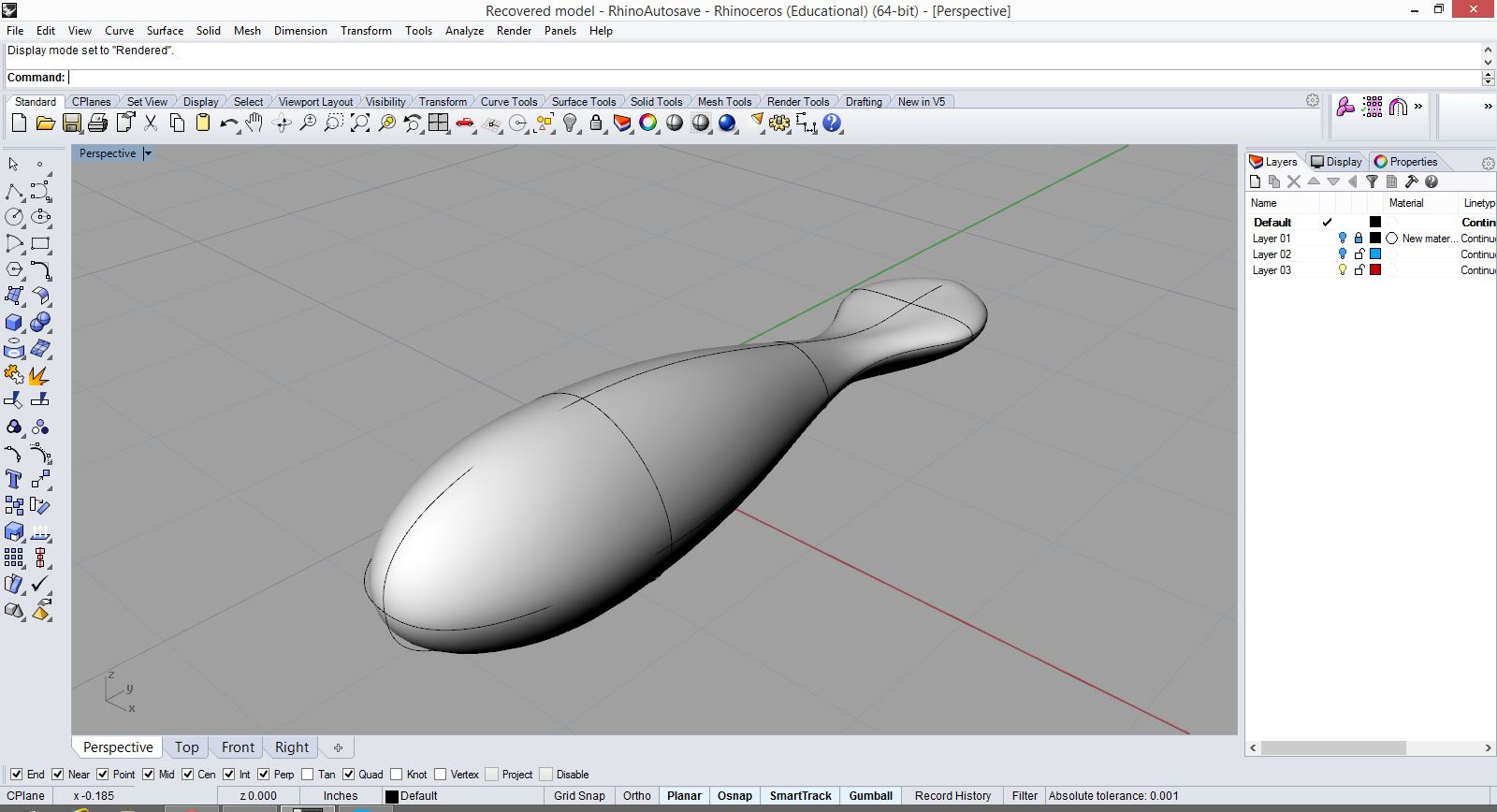Viewport: 1497px width, 812px height.
Task: Click the Cut scissors icon
Action: (x=151, y=123)
